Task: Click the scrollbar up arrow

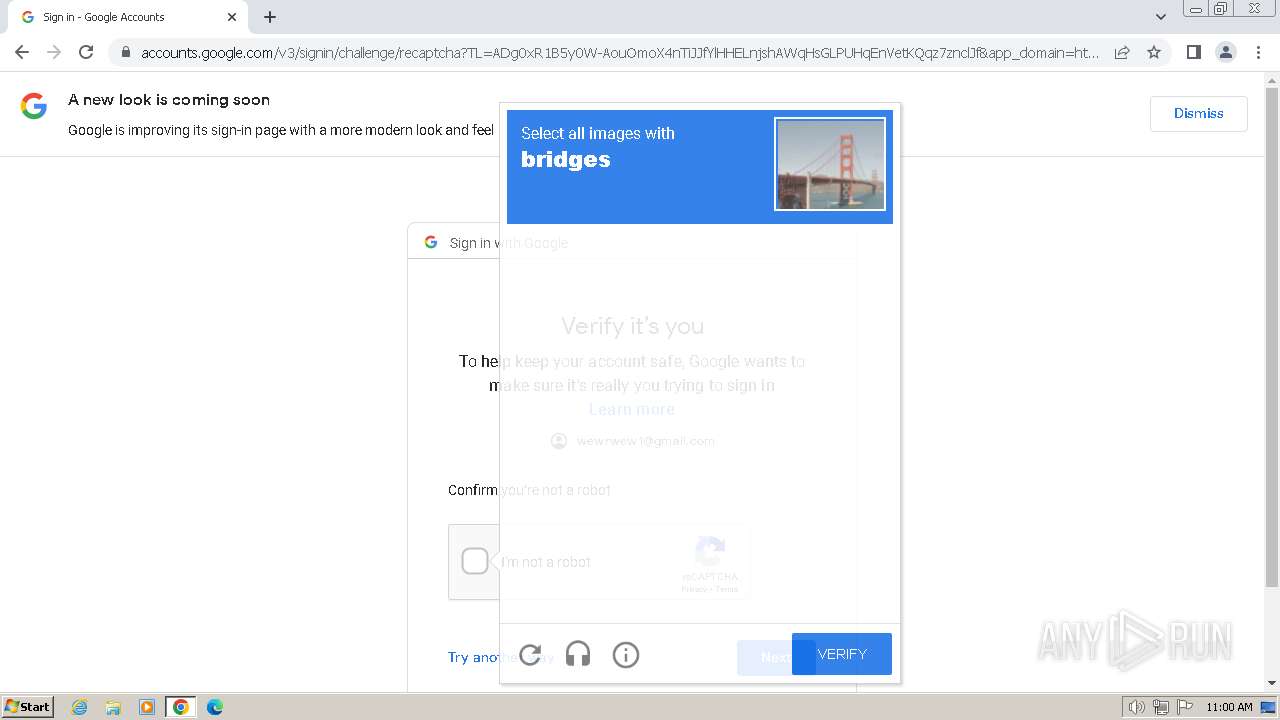Action: [x=1272, y=81]
